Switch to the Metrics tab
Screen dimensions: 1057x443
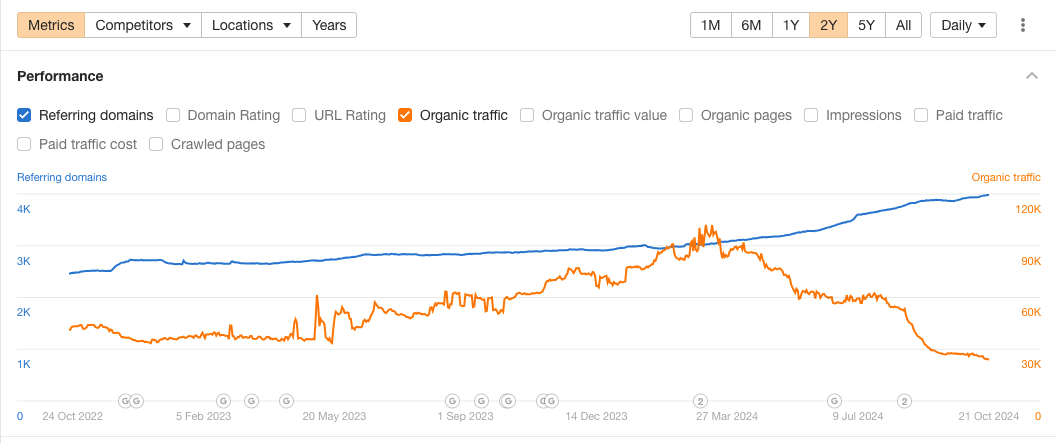51,25
